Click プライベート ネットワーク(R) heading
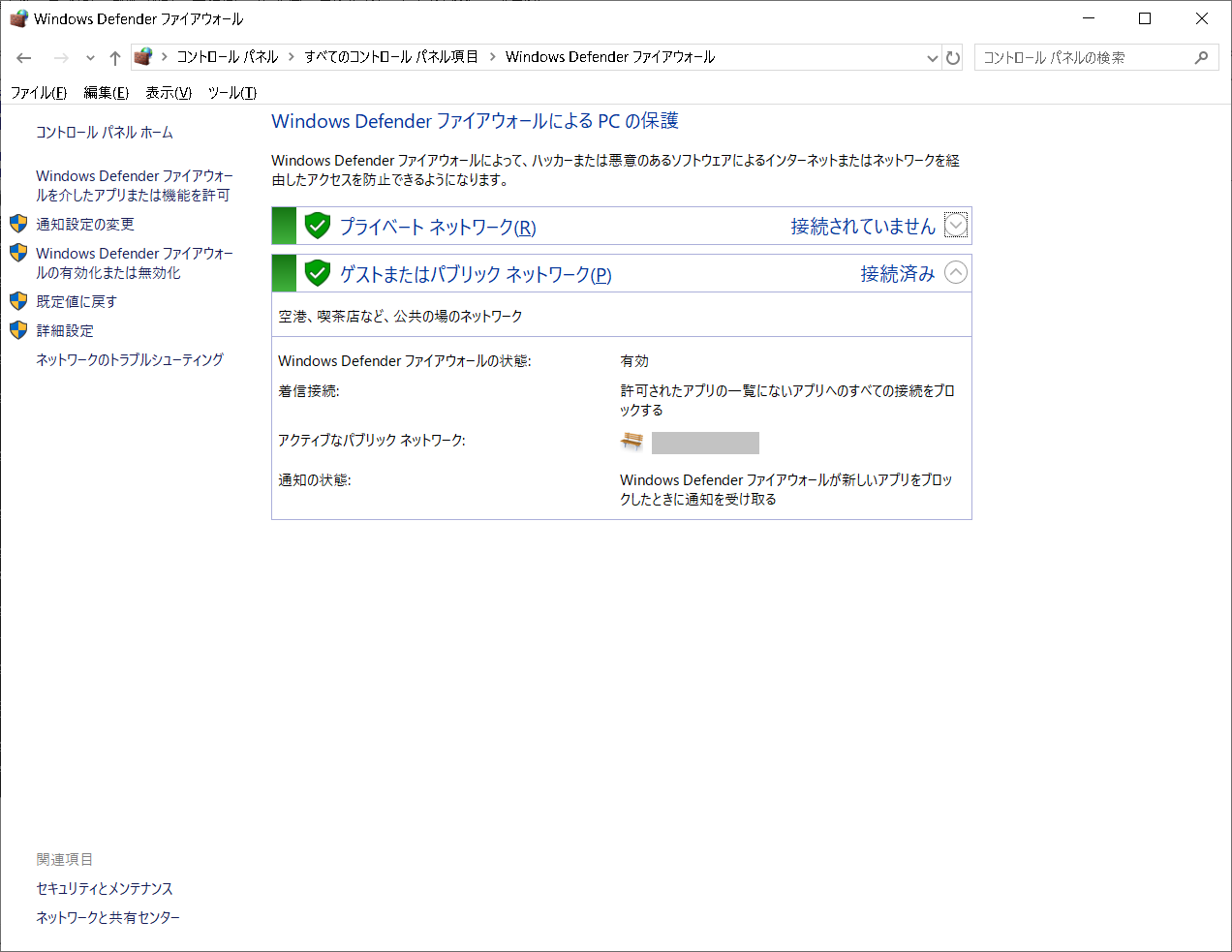Viewport: 1232px width, 952px height. coord(438,227)
